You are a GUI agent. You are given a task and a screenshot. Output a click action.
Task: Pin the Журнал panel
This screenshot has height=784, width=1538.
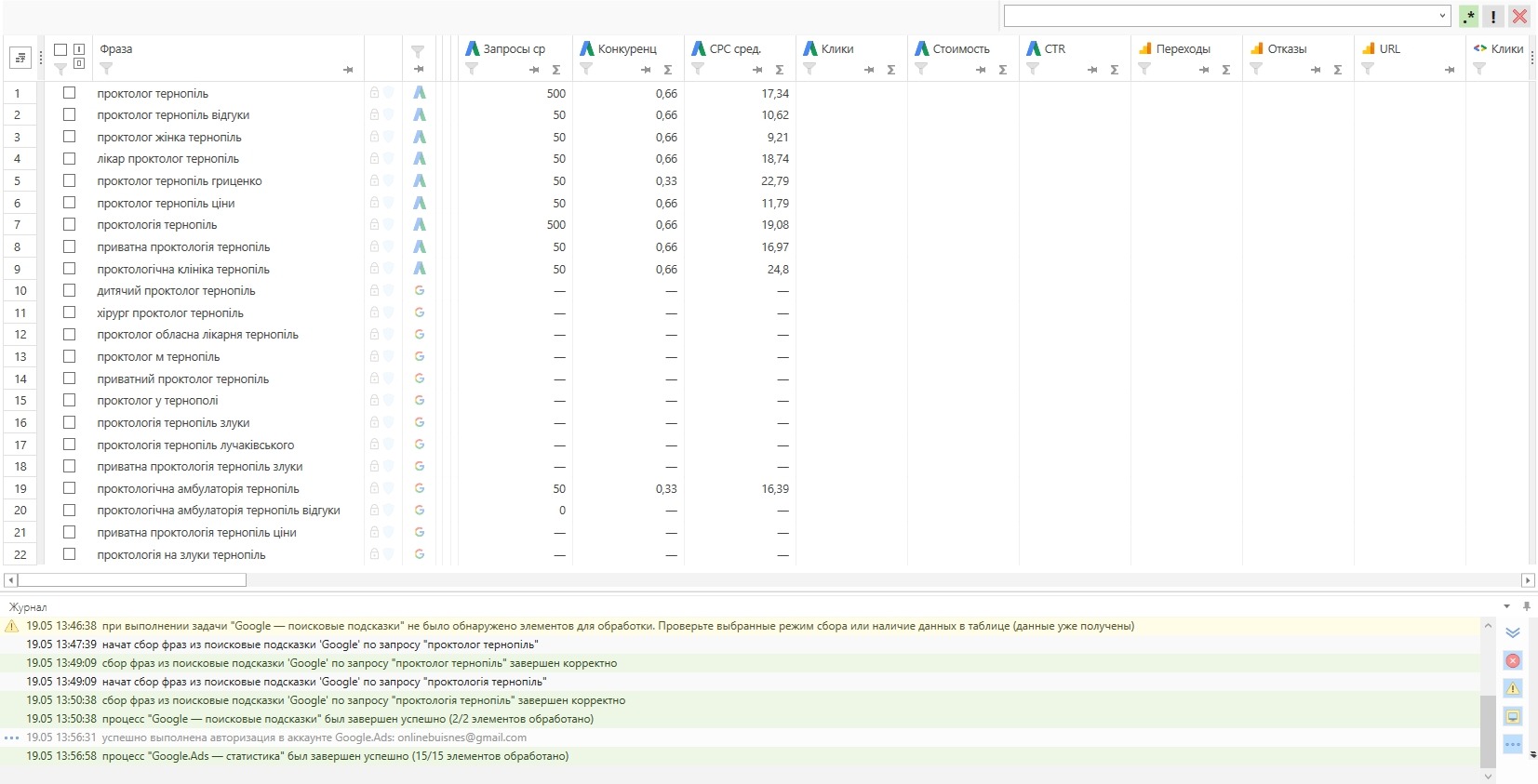[x=1527, y=606]
